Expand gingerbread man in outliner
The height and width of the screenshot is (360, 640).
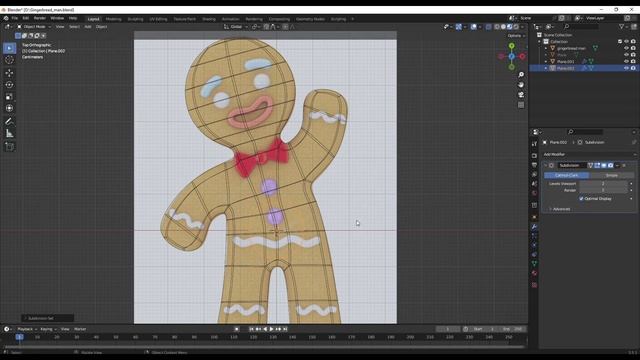546,48
